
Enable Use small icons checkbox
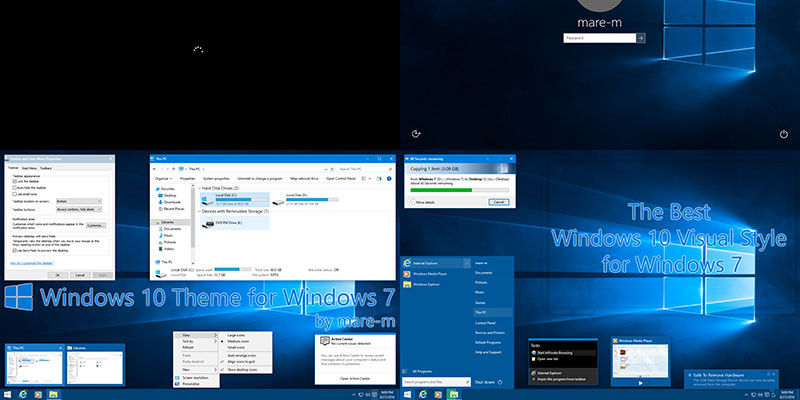point(14,194)
